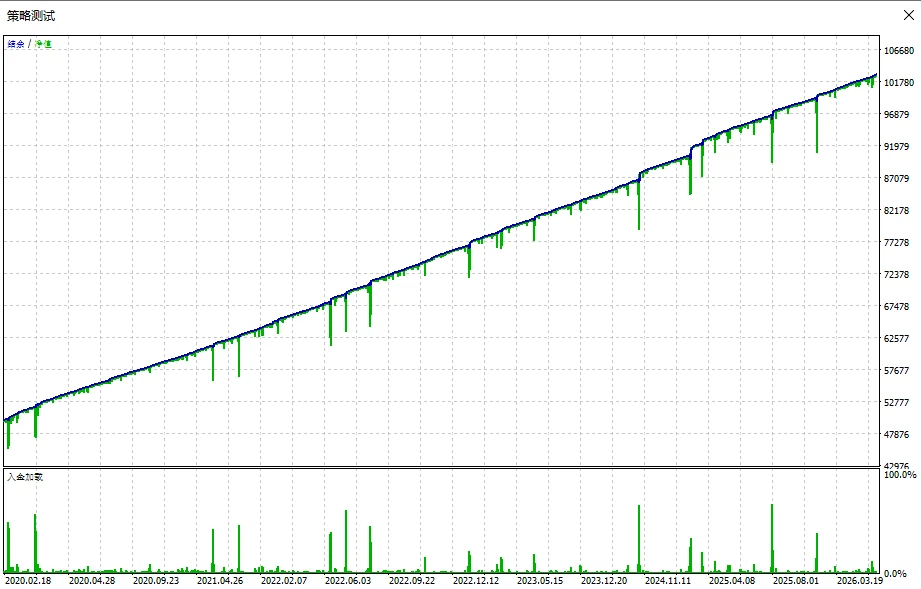Select the green 净值 legend label
Screen dimensions: 921x589
(43, 44)
